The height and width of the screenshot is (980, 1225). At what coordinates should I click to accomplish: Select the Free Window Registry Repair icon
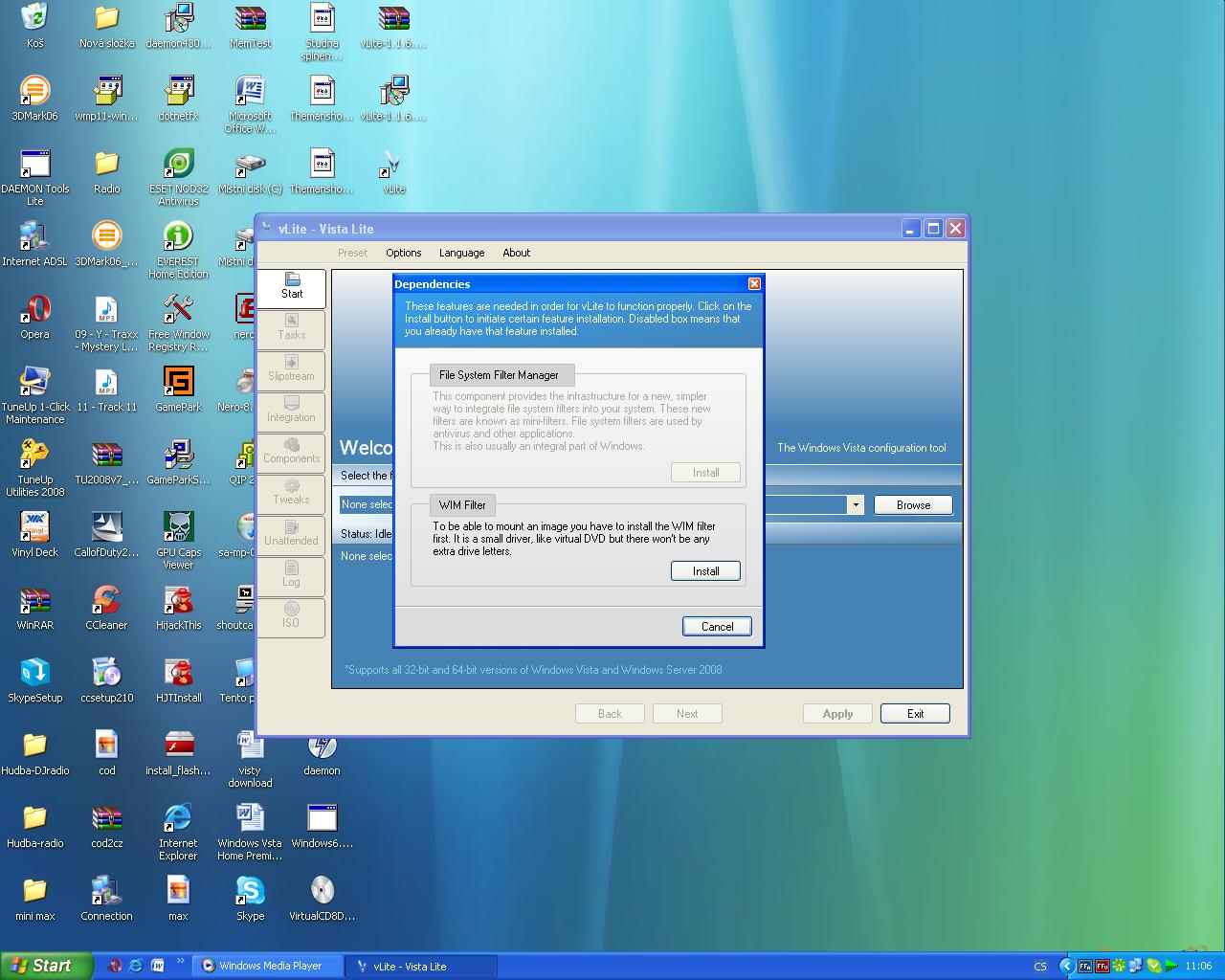[179, 323]
